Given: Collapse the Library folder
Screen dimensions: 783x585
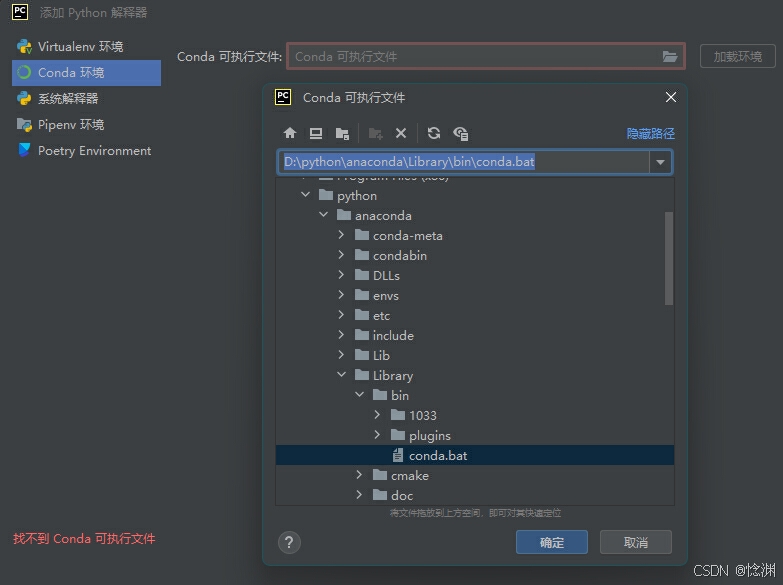Looking at the screenshot, I should click(x=342, y=375).
